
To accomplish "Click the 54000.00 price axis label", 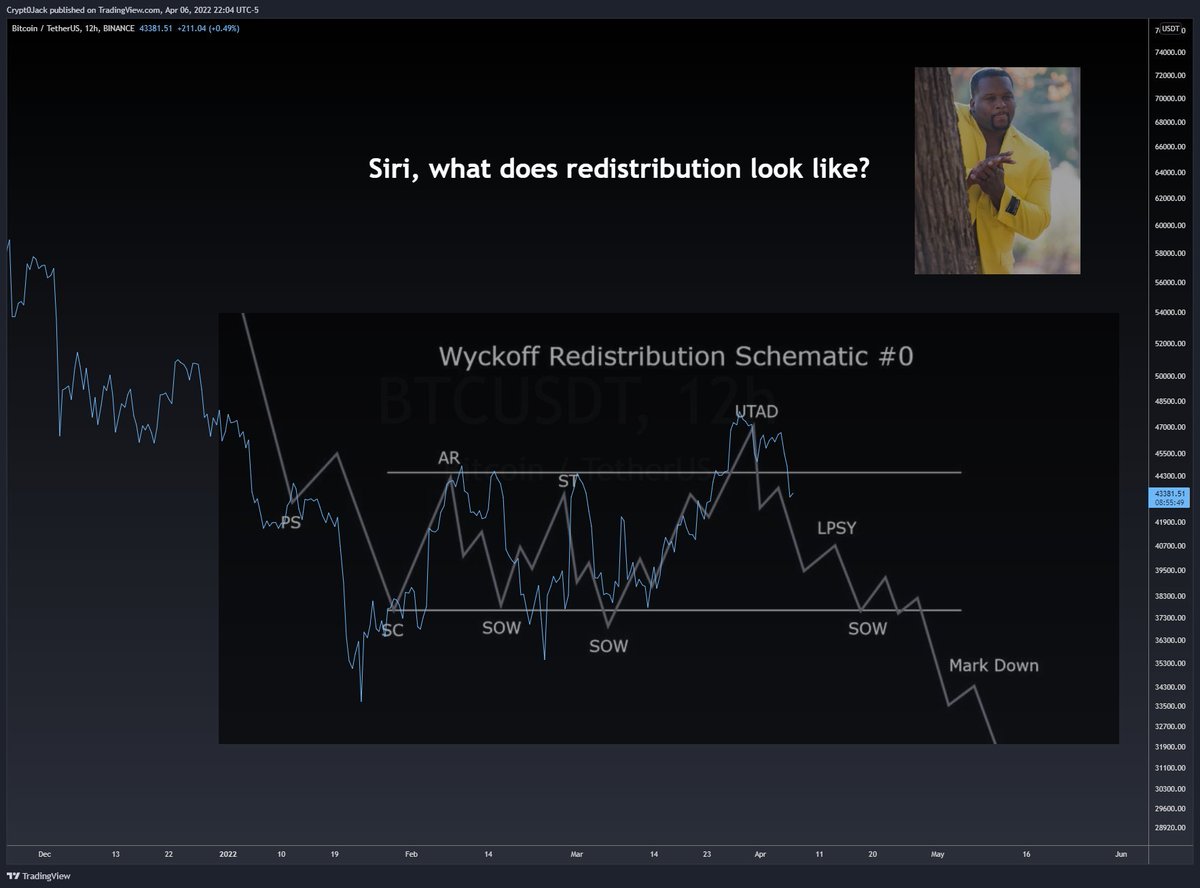I will [1170, 313].
